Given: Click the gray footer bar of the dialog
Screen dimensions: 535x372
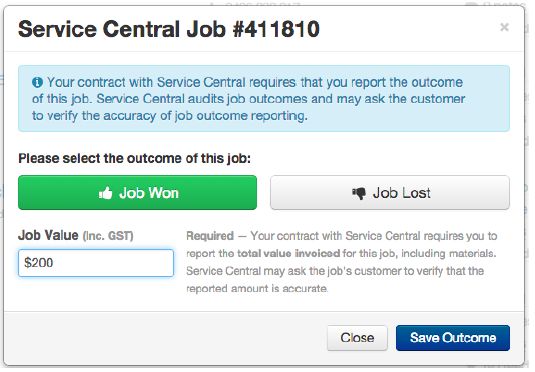Looking at the screenshot, I should (x=264, y=338).
